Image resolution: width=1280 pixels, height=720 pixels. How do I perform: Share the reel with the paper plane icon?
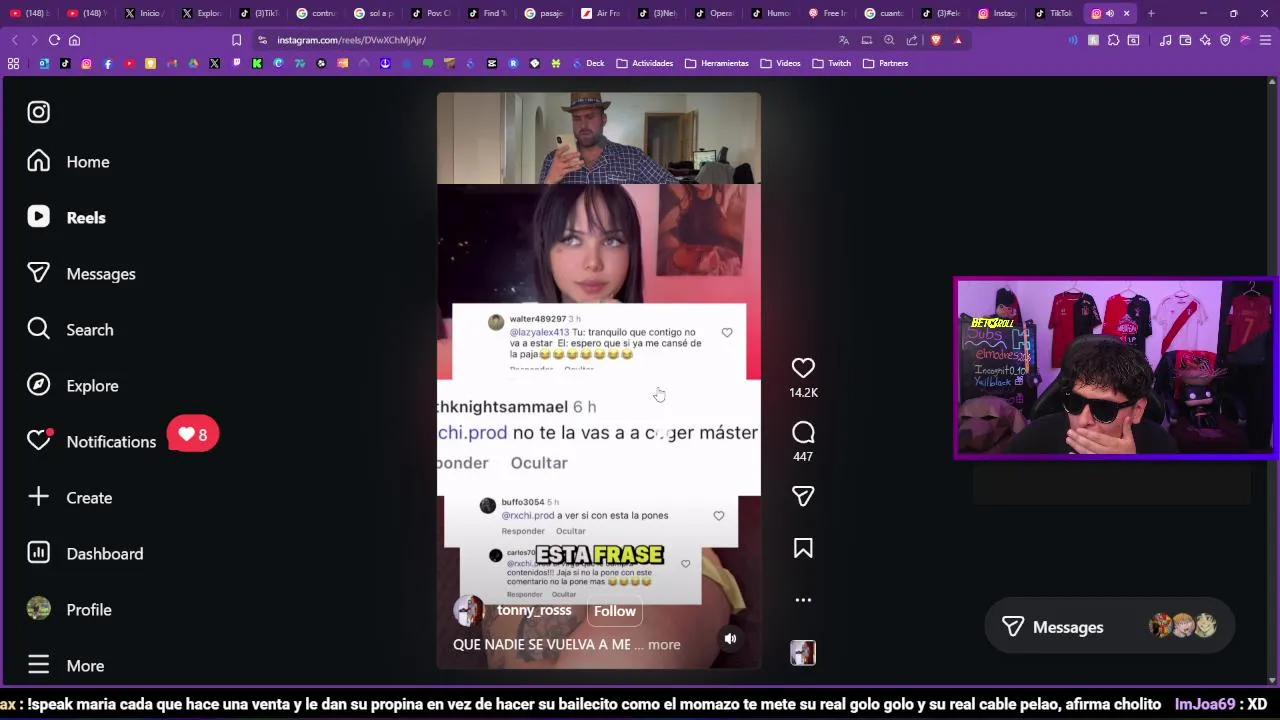(x=803, y=497)
